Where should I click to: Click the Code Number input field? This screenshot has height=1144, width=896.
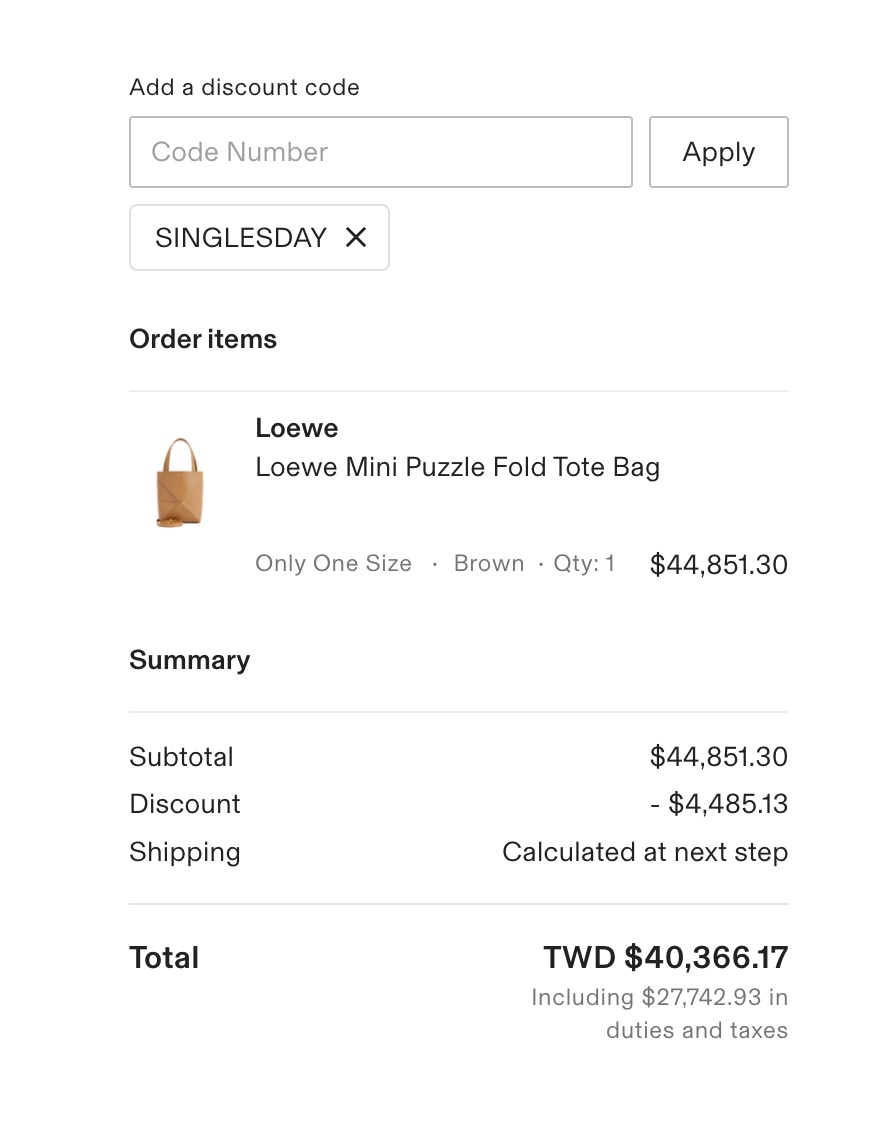pyautogui.click(x=380, y=152)
